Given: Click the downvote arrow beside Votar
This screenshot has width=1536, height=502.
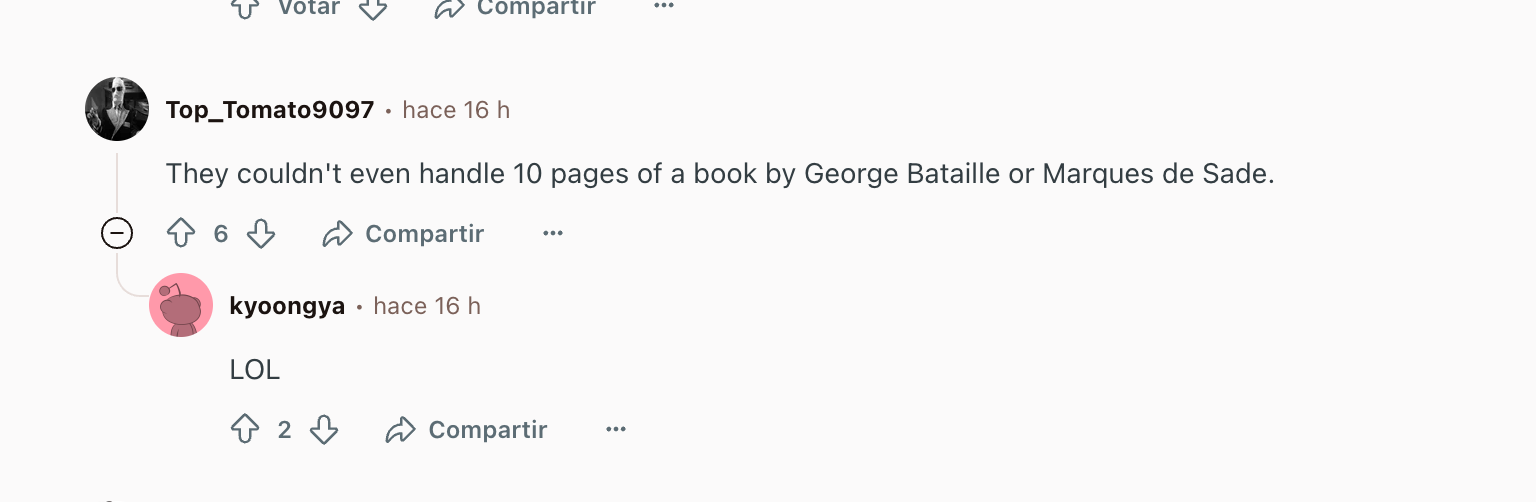Looking at the screenshot, I should 373,8.
